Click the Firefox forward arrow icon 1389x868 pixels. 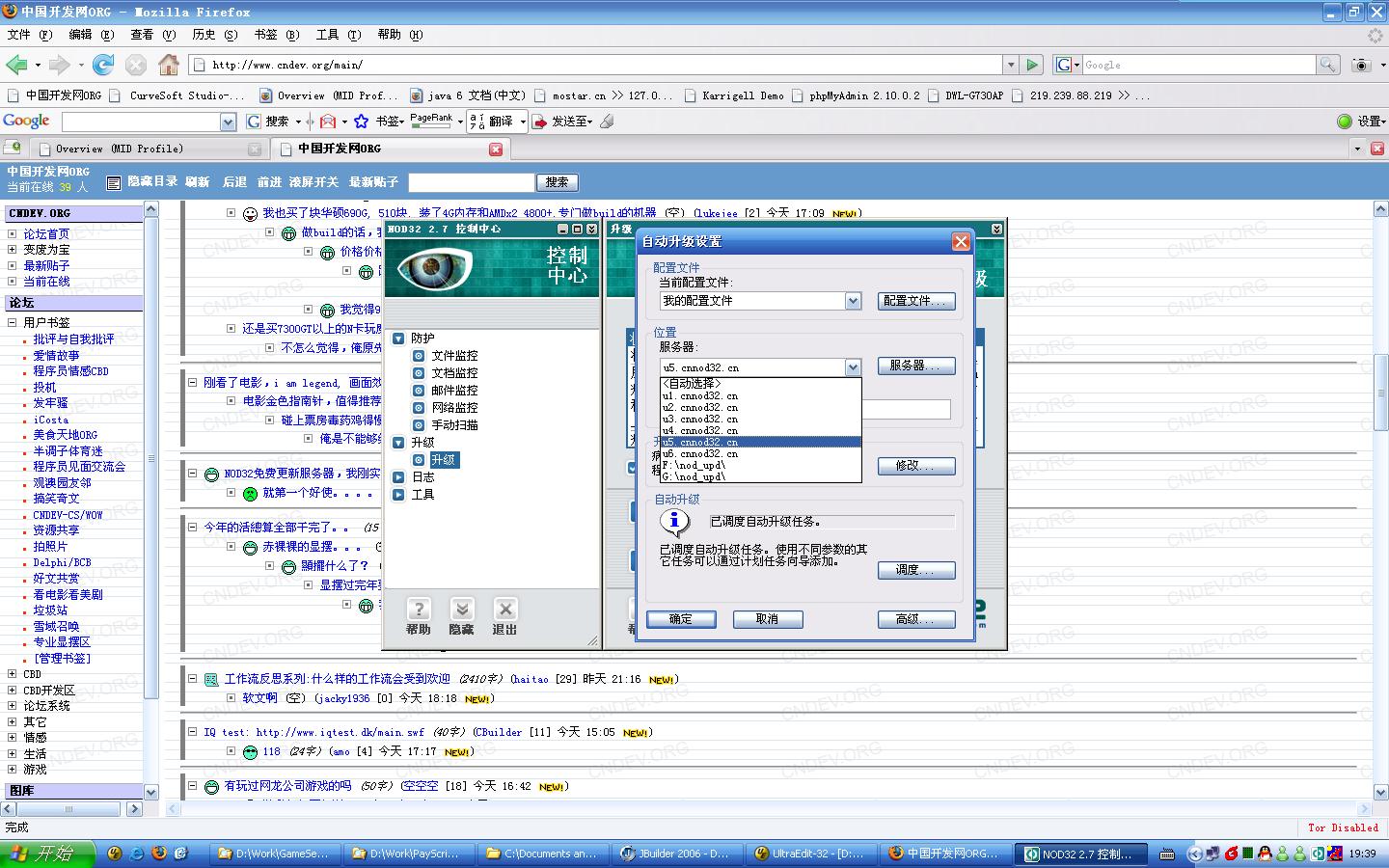(x=59, y=65)
